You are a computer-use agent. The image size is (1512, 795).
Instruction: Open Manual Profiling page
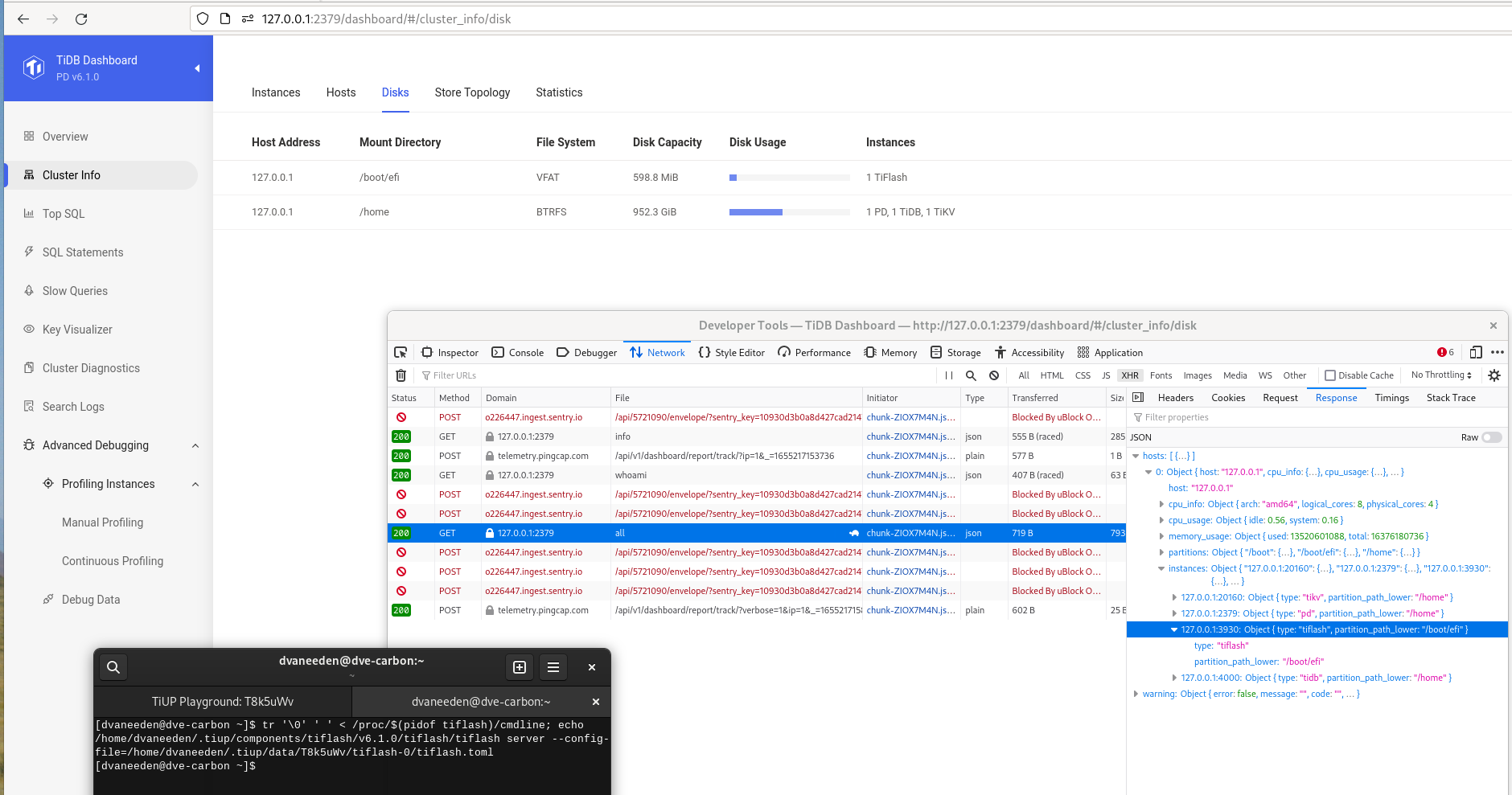(x=102, y=522)
